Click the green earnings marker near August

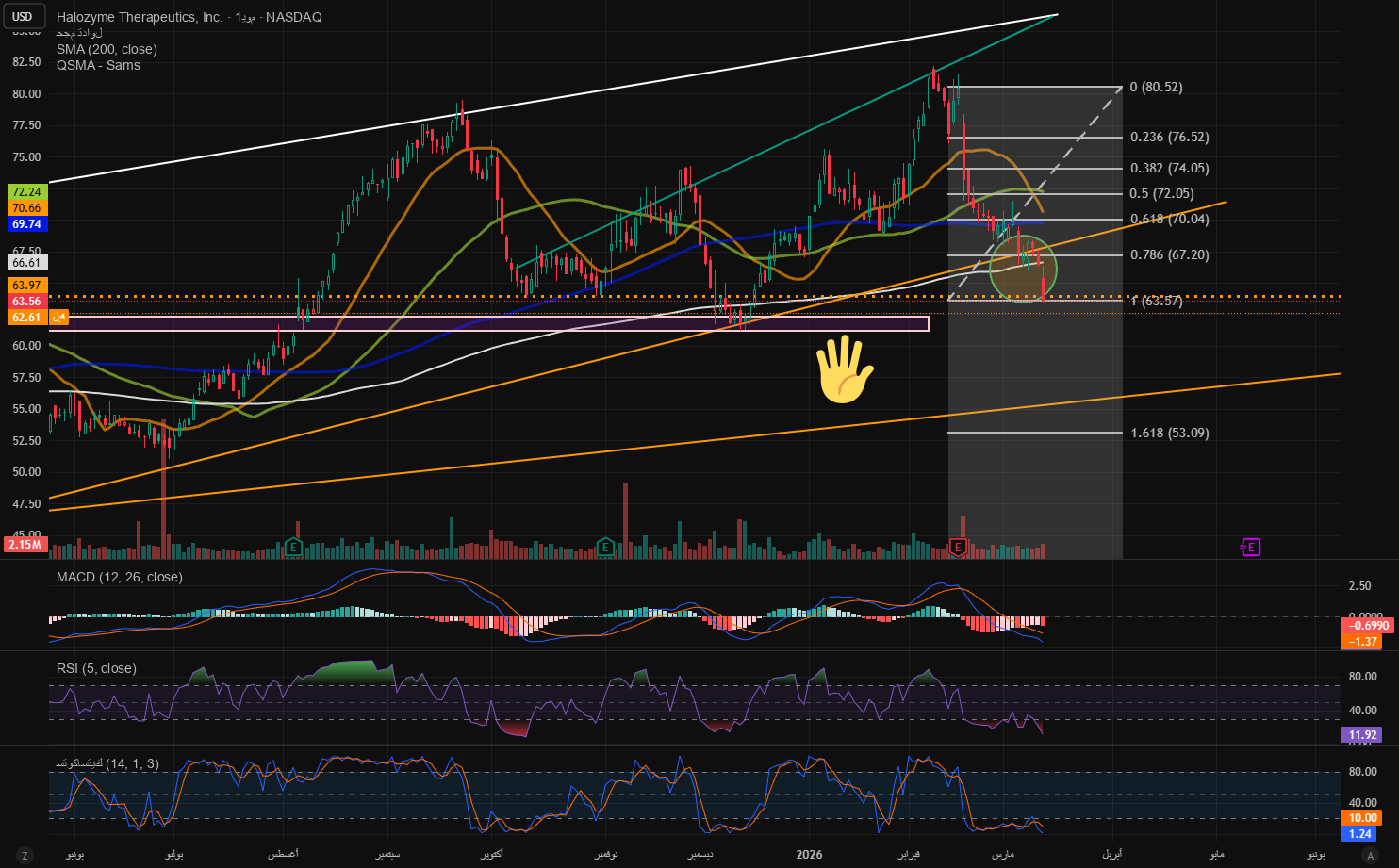point(294,547)
